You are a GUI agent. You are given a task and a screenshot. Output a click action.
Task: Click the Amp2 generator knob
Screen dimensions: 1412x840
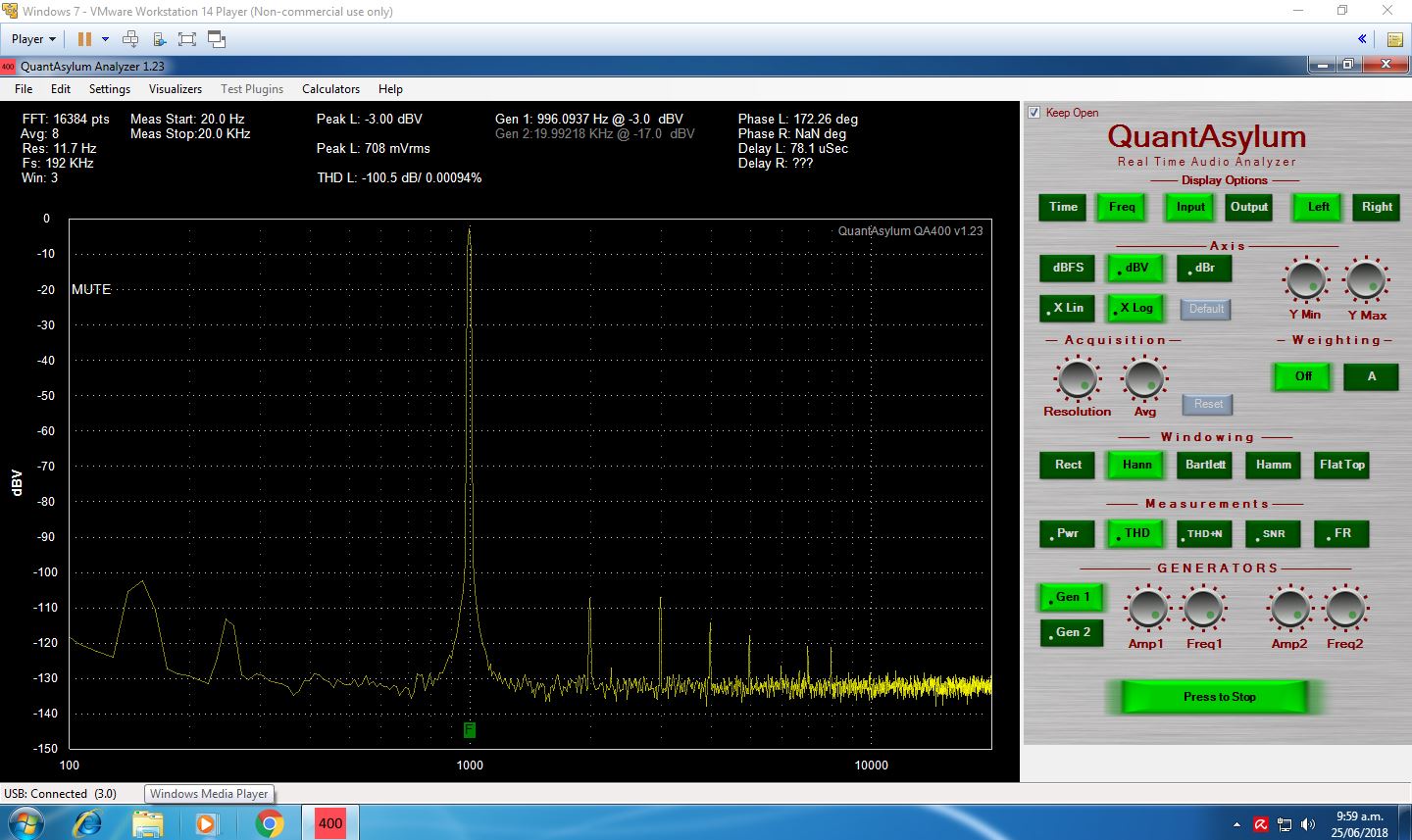coord(1289,609)
